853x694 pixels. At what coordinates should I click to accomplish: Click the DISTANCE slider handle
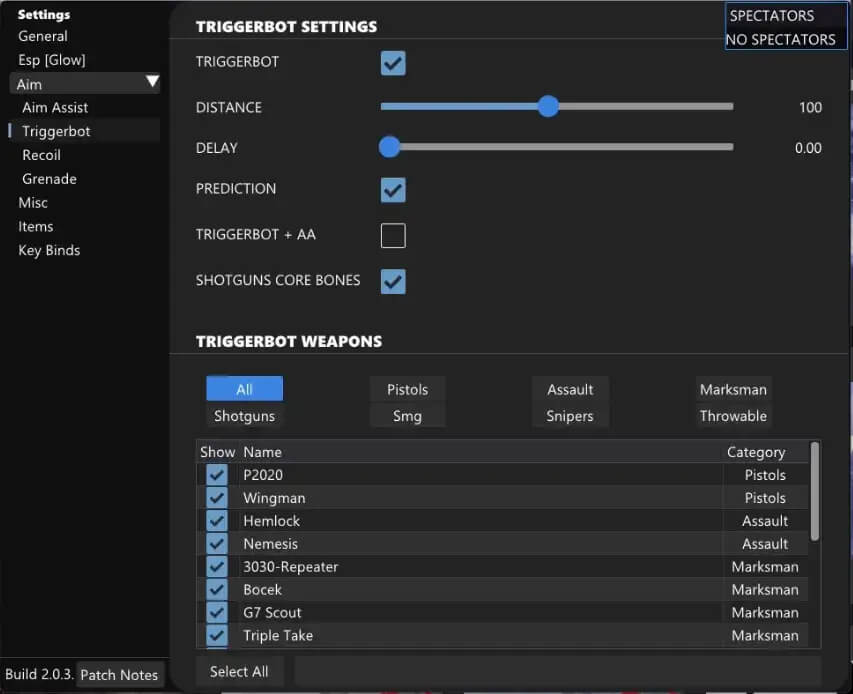[x=548, y=107]
